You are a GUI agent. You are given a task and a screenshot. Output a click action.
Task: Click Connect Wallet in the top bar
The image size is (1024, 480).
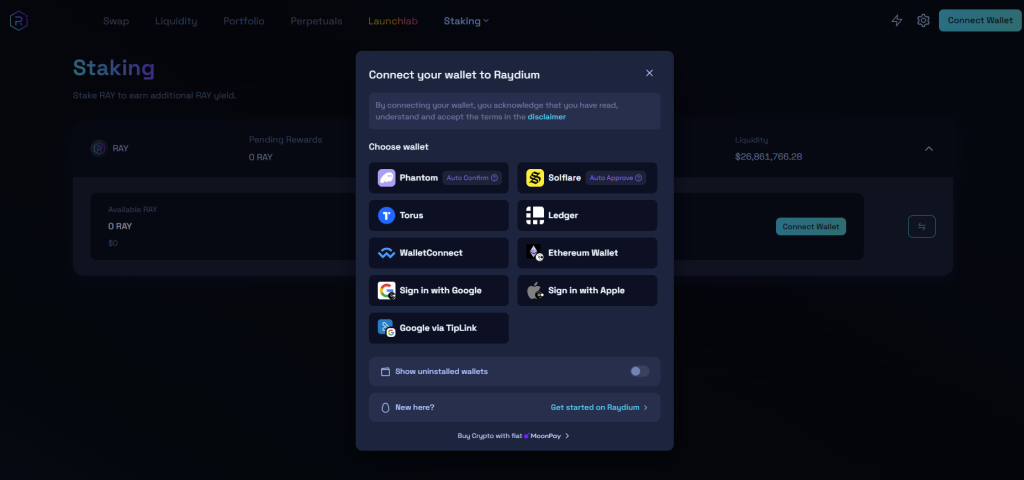[x=980, y=20]
